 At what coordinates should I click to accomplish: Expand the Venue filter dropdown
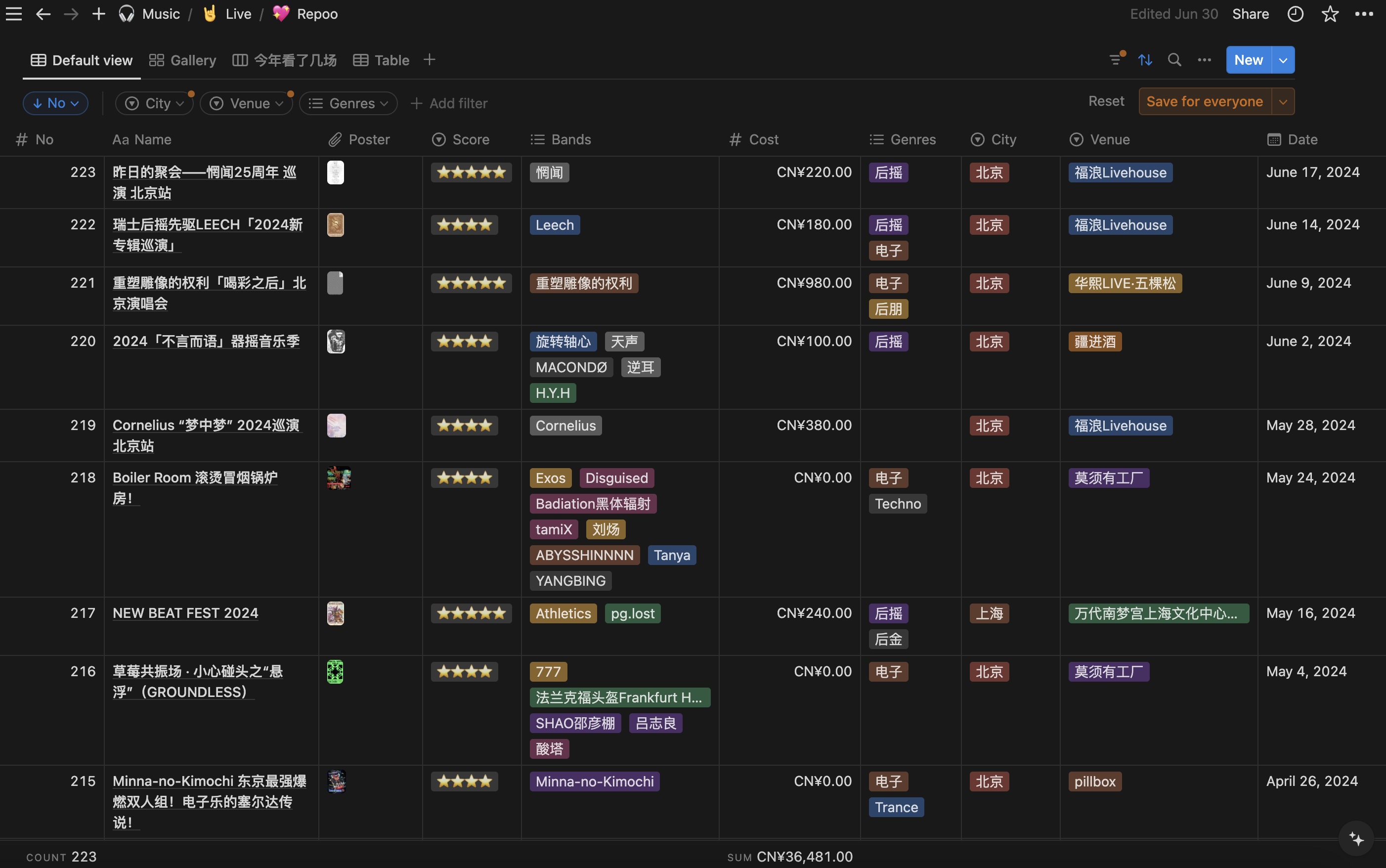247,103
